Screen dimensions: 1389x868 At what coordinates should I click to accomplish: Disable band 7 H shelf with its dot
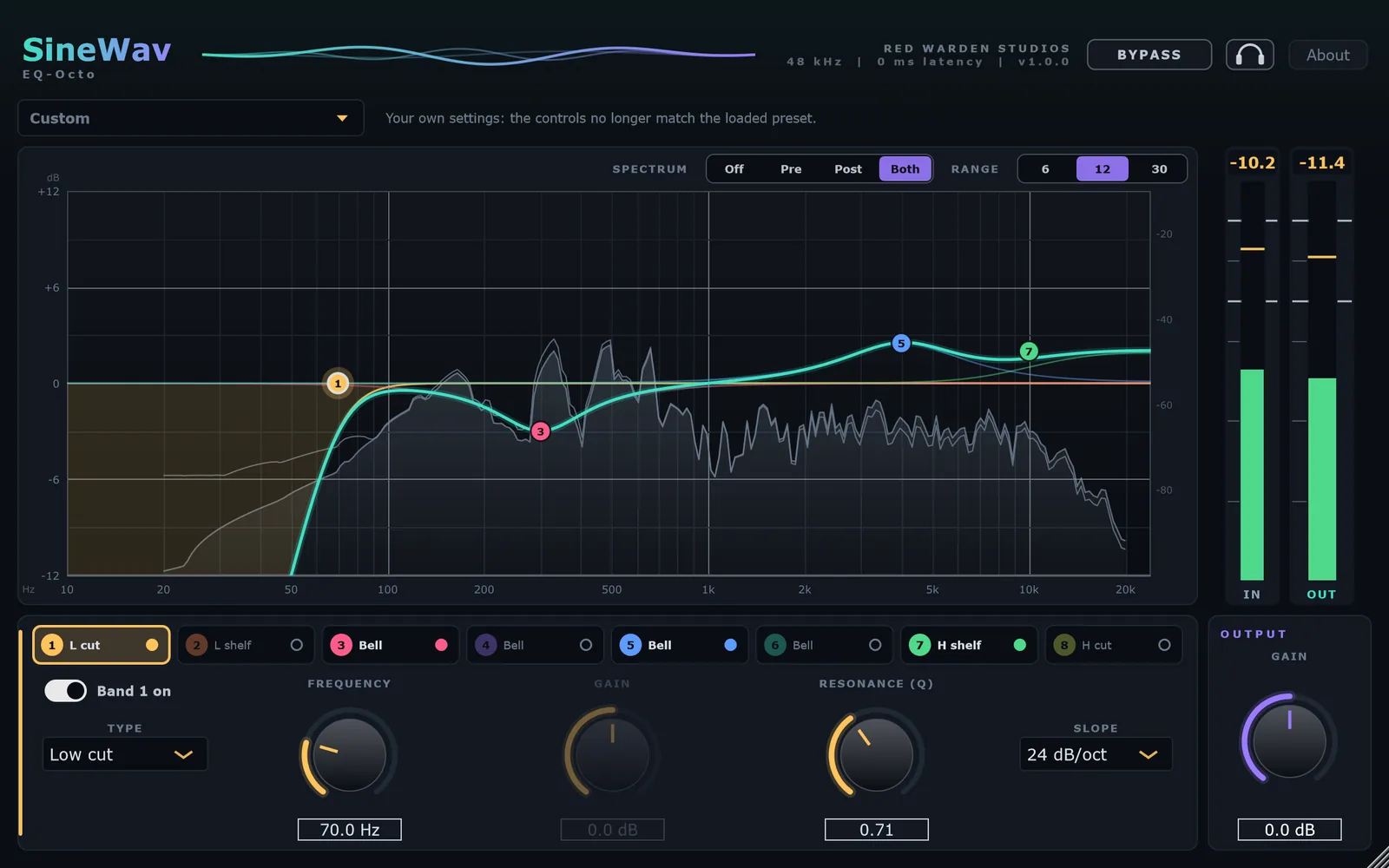point(1020,645)
